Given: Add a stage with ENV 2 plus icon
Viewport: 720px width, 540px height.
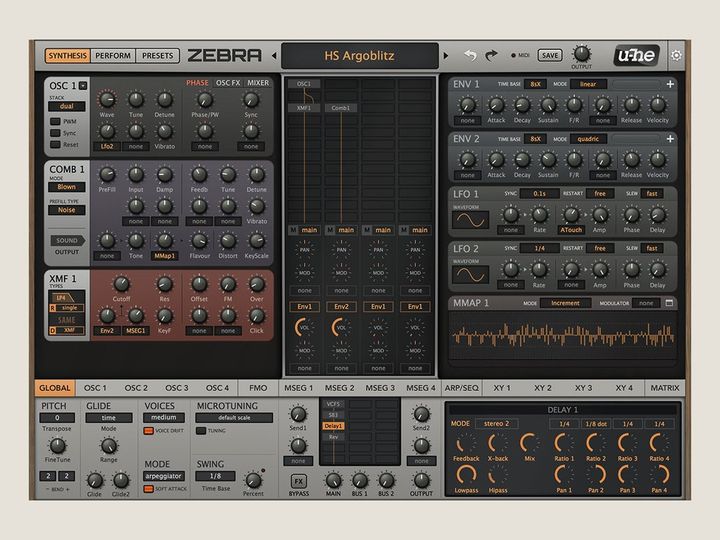Looking at the screenshot, I should tap(670, 139).
